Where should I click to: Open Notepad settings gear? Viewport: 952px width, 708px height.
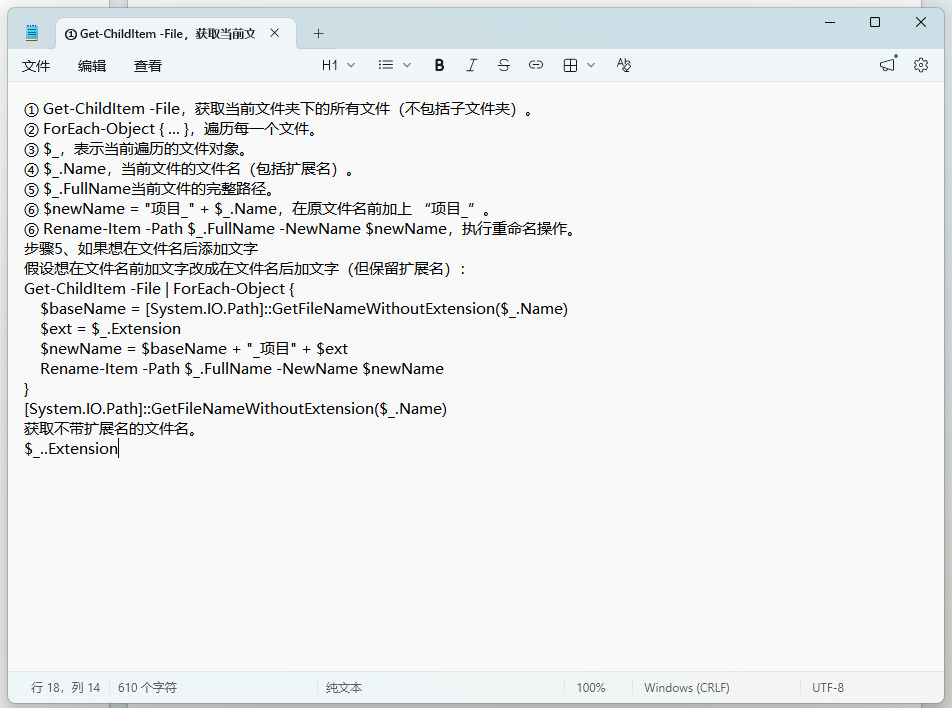coord(921,65)
